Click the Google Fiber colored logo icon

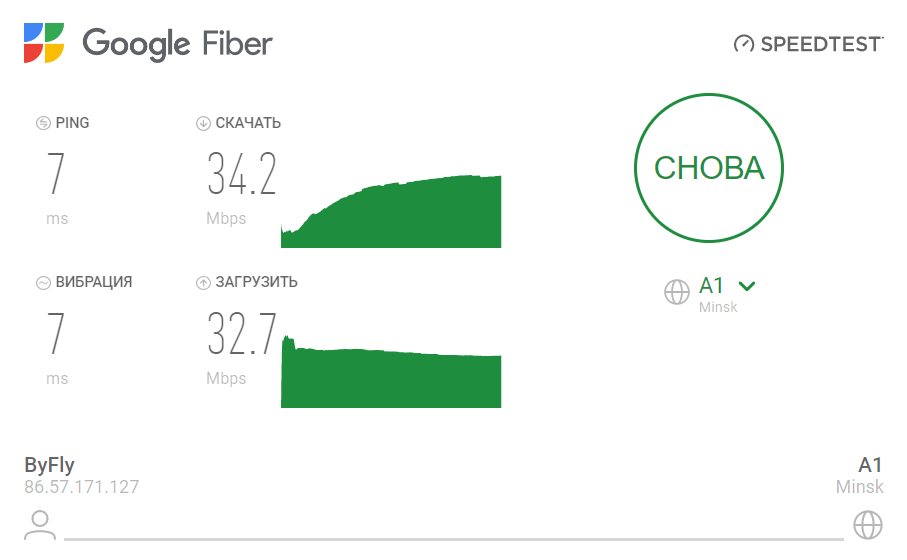[45, 43]
